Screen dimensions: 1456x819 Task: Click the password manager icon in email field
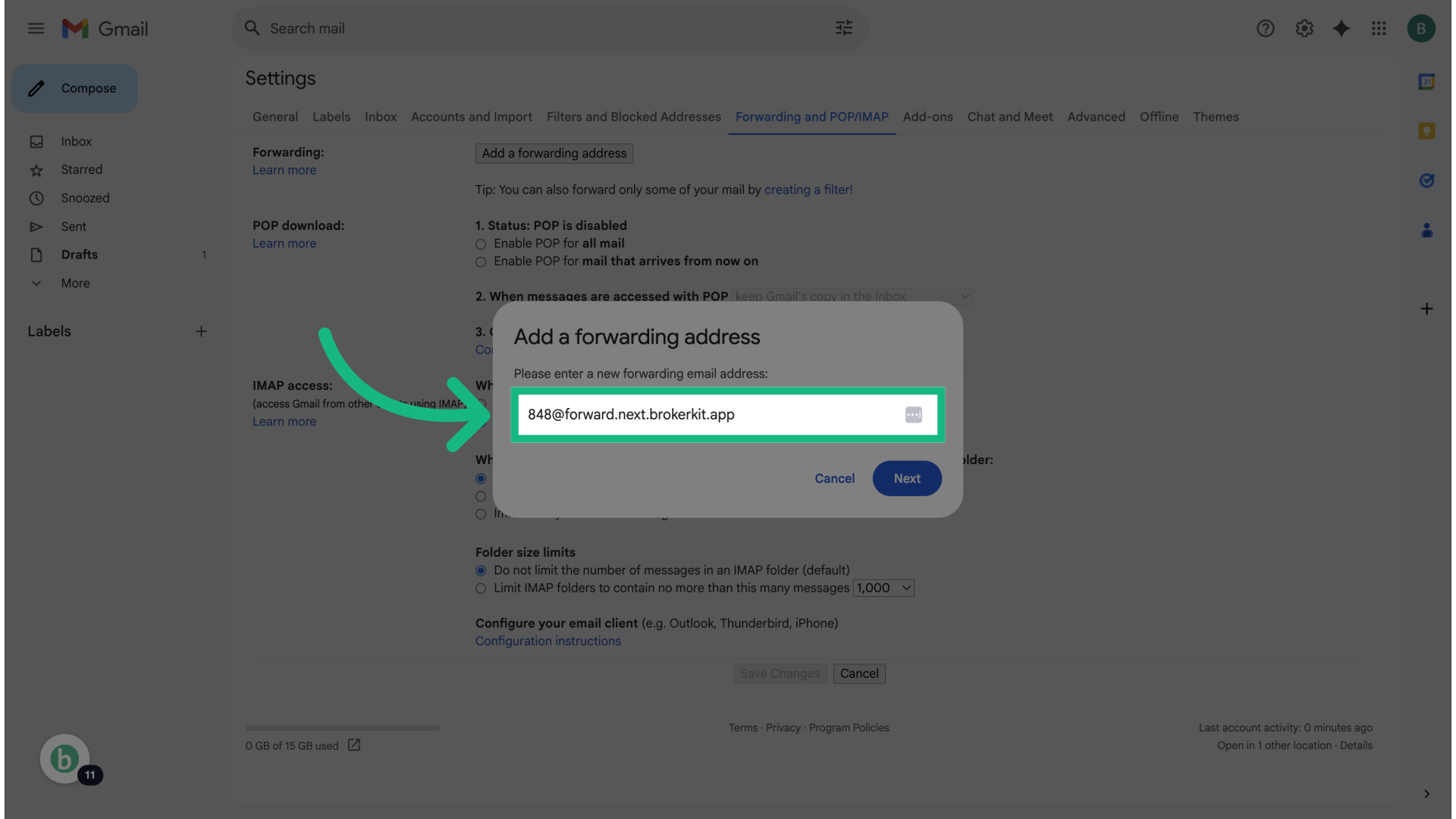913,415
